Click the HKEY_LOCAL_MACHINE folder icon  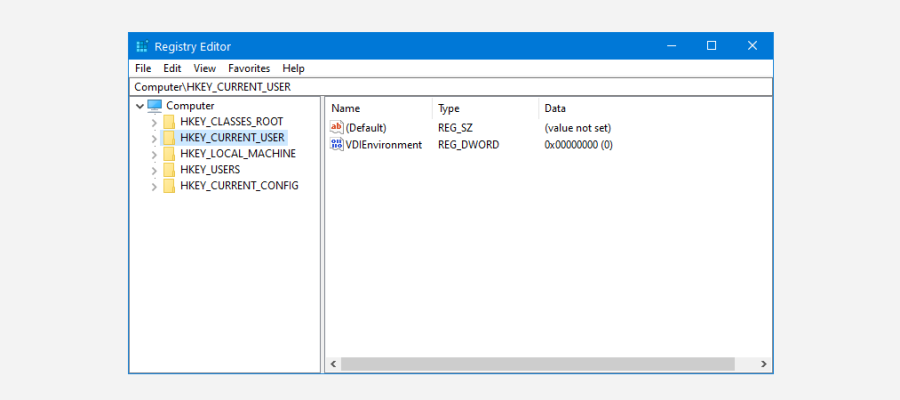pyautogui.click(x=169, y=154)
